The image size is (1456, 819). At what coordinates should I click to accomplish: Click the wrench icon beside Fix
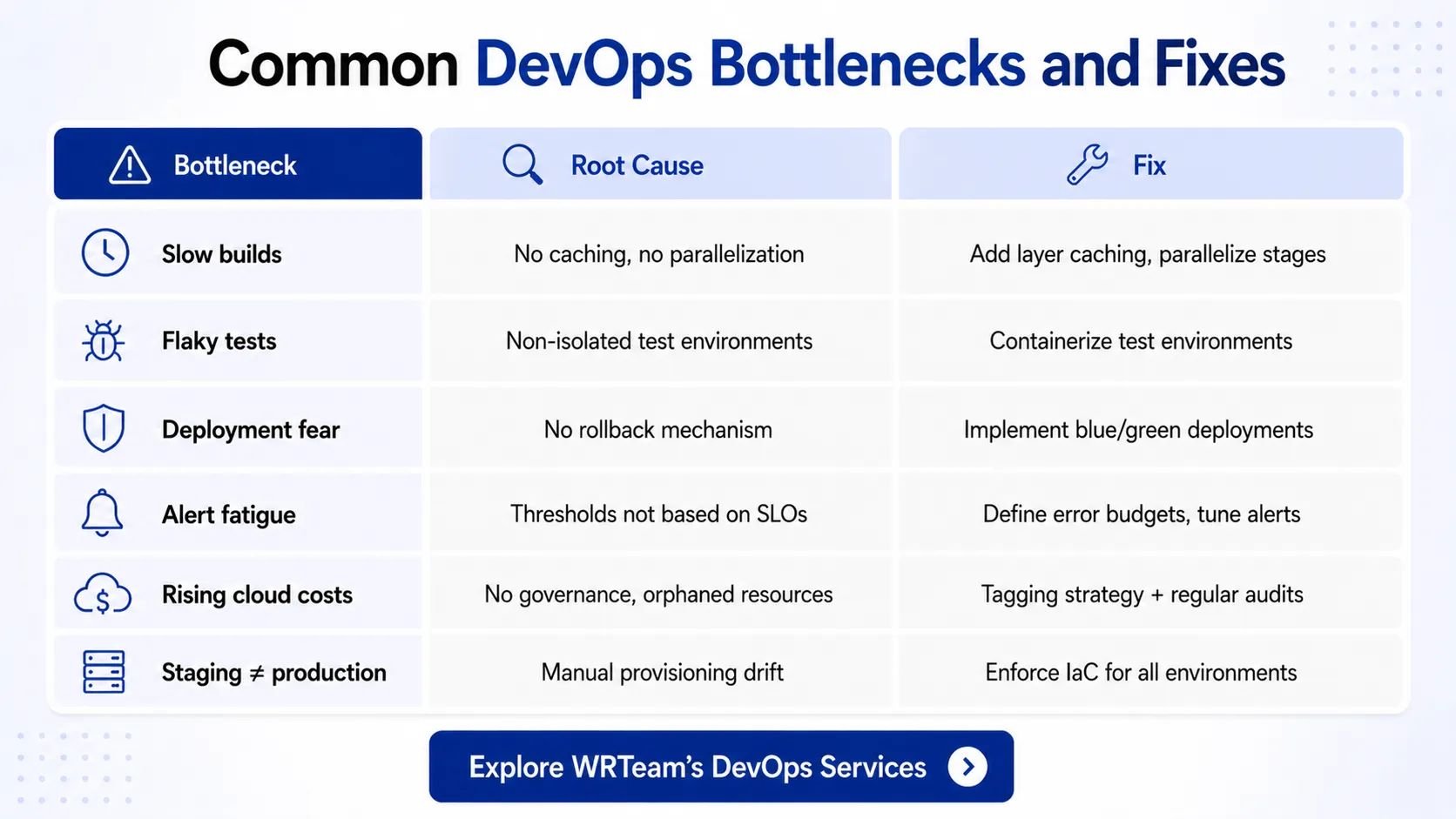[1087, 164]
